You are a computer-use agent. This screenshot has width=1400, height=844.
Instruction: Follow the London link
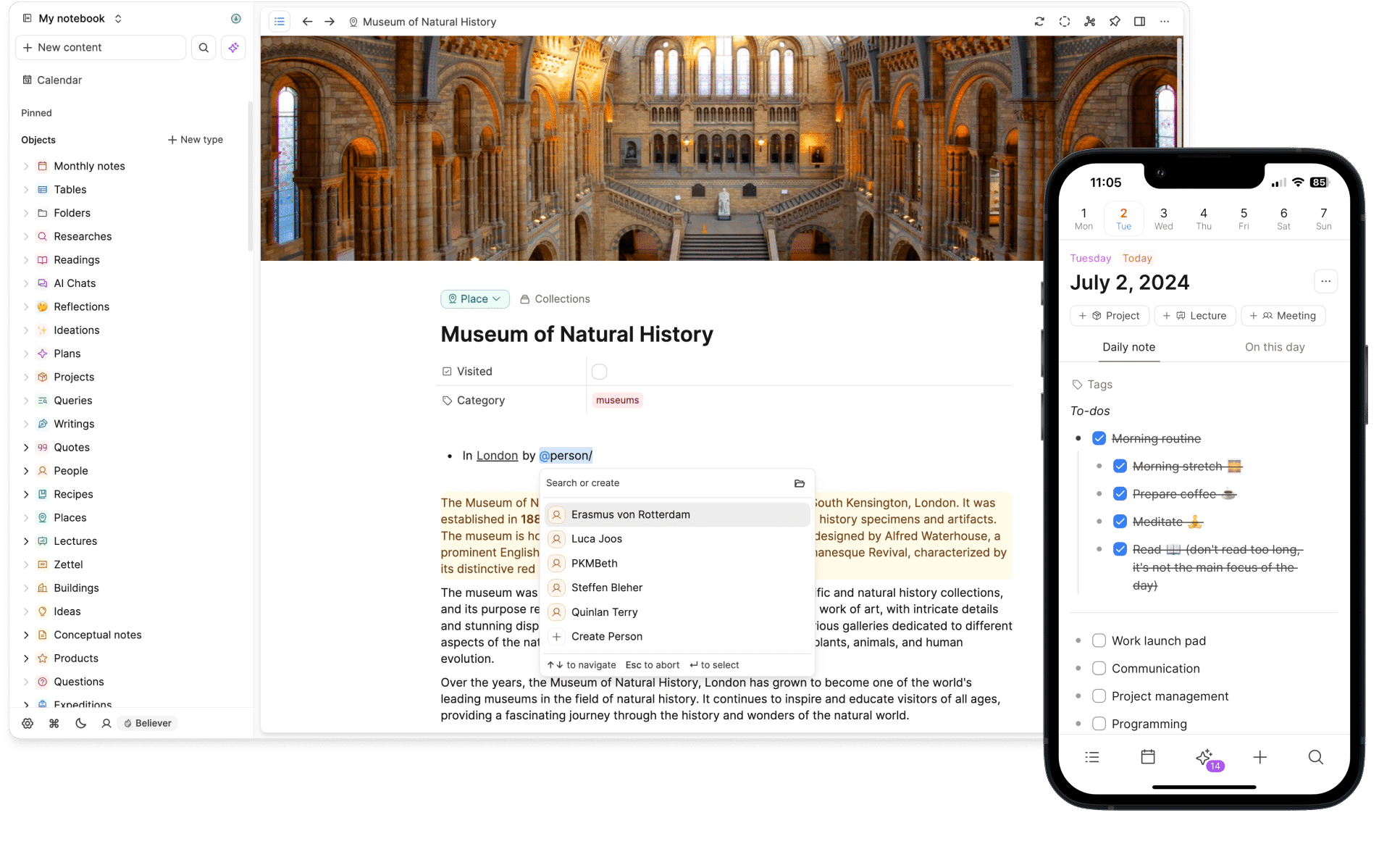tap(497, 456)
